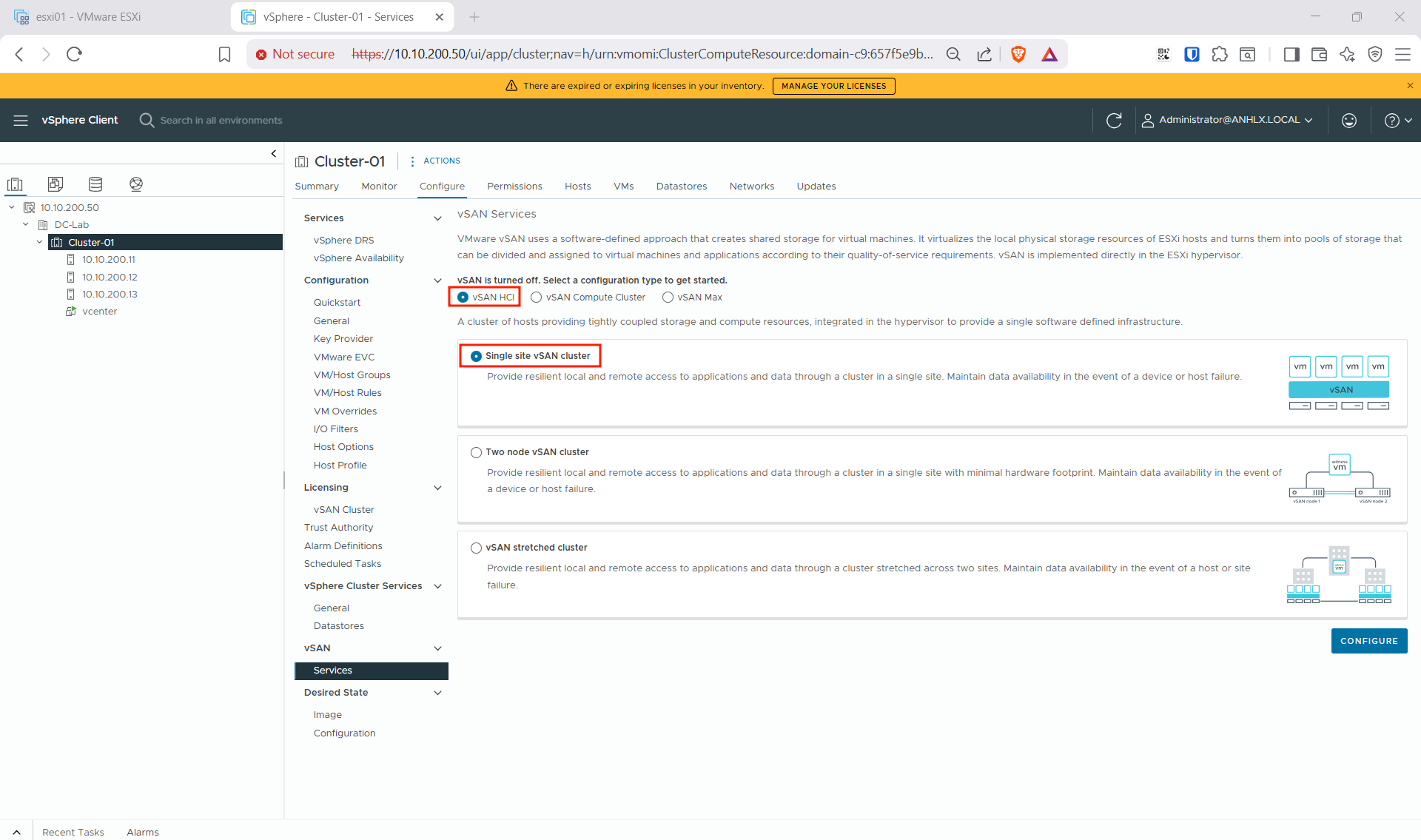Collapse the Configuration section chevron
1421x840 pixels.
coord(437,280)
